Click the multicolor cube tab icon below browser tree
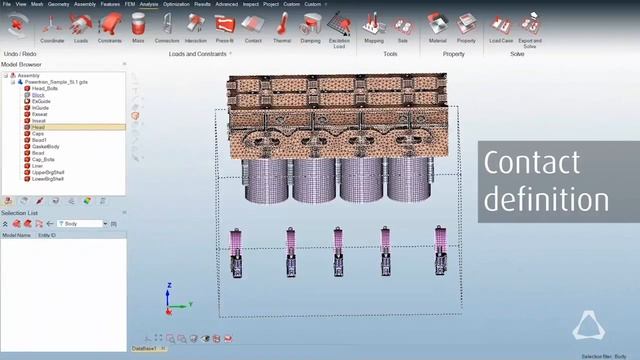Viewport: 640px width, 360px height. click(x=87, y=201)
